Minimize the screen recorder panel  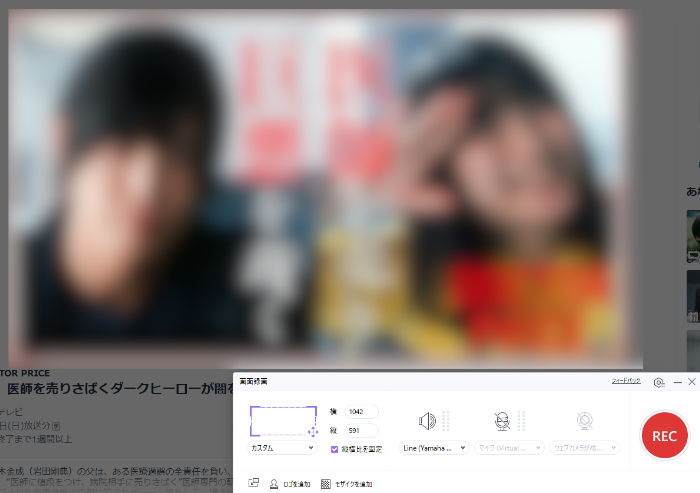tap(678, 382)
